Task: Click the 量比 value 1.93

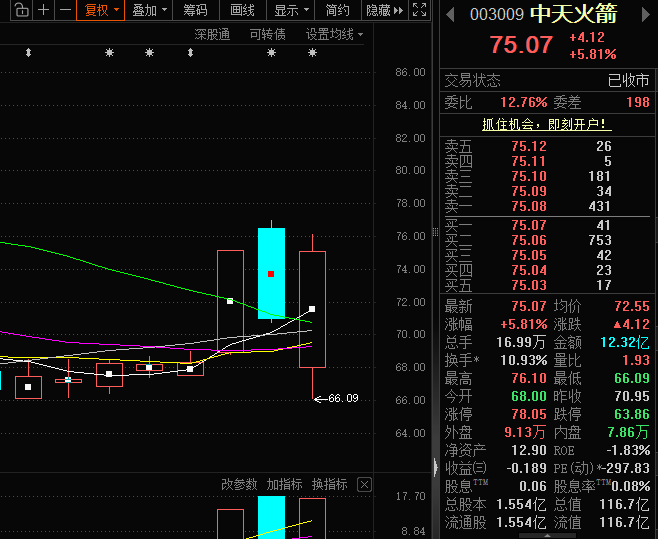Action: coord(636,360)
